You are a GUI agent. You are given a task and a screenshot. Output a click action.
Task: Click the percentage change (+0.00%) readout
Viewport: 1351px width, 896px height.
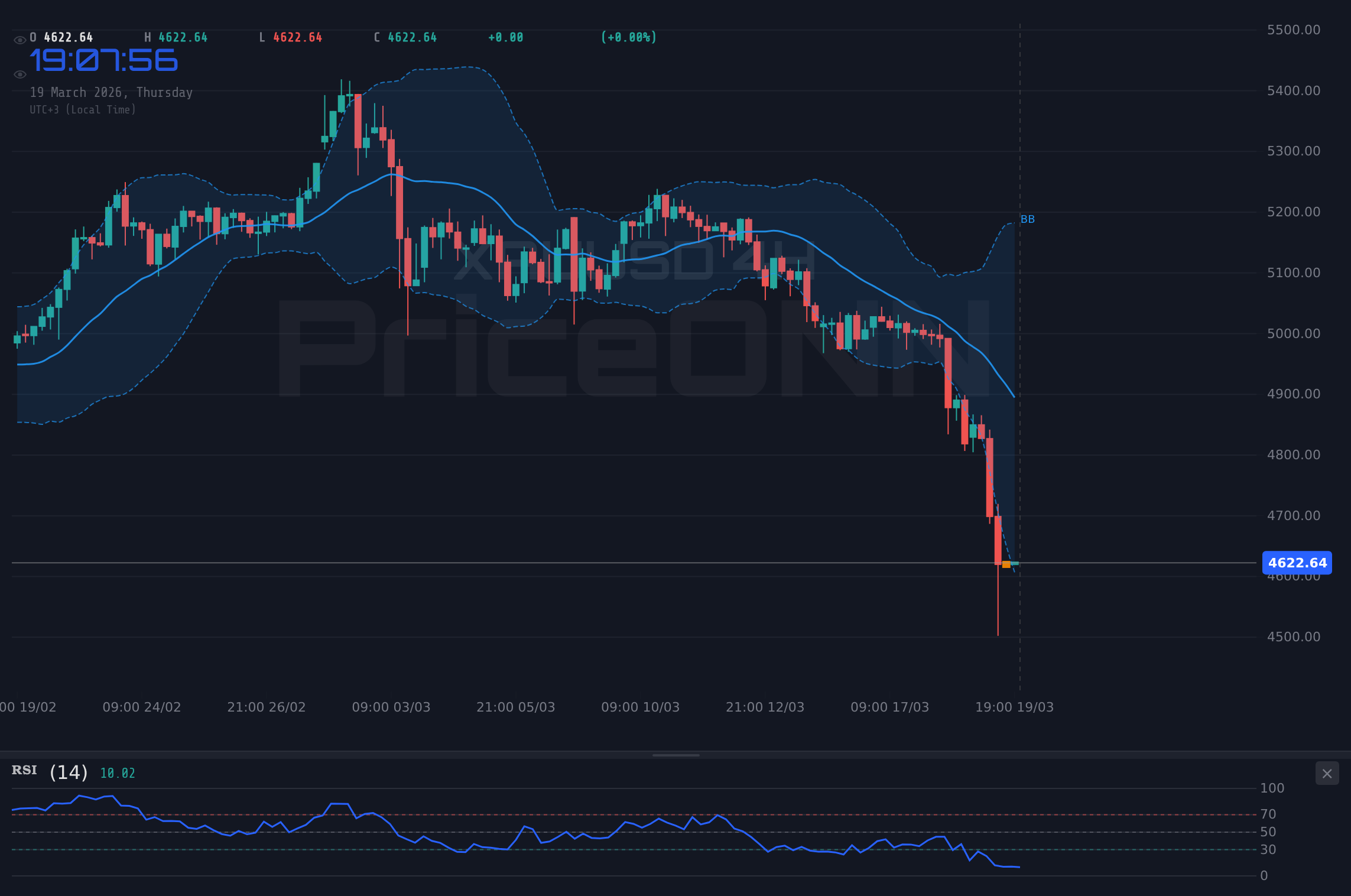coord(628,37)
